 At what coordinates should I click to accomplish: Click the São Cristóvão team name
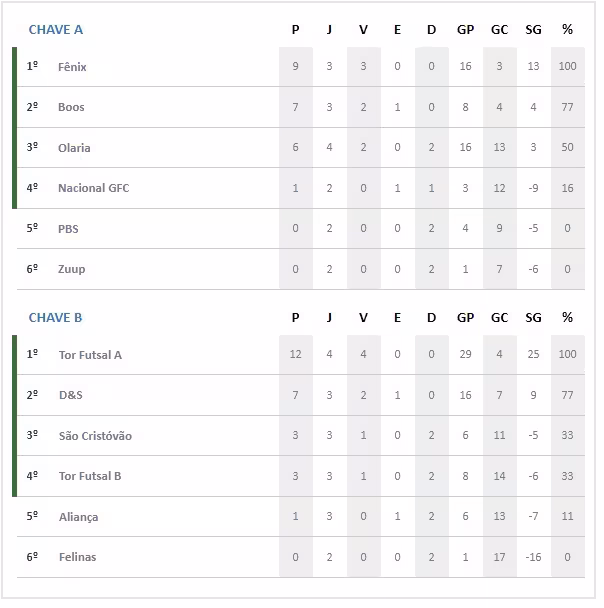[x=94, y=436]
